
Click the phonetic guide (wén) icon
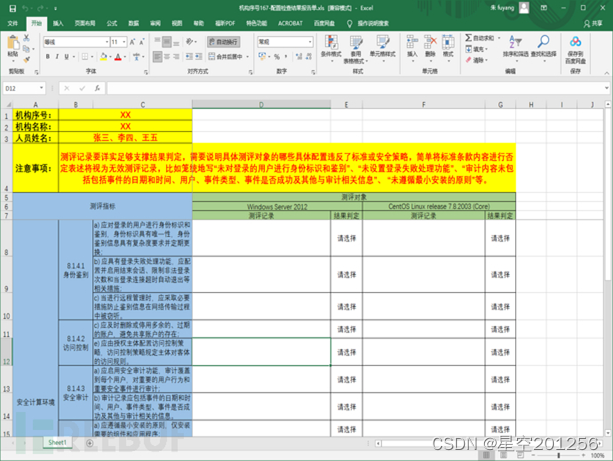[136, 57]
